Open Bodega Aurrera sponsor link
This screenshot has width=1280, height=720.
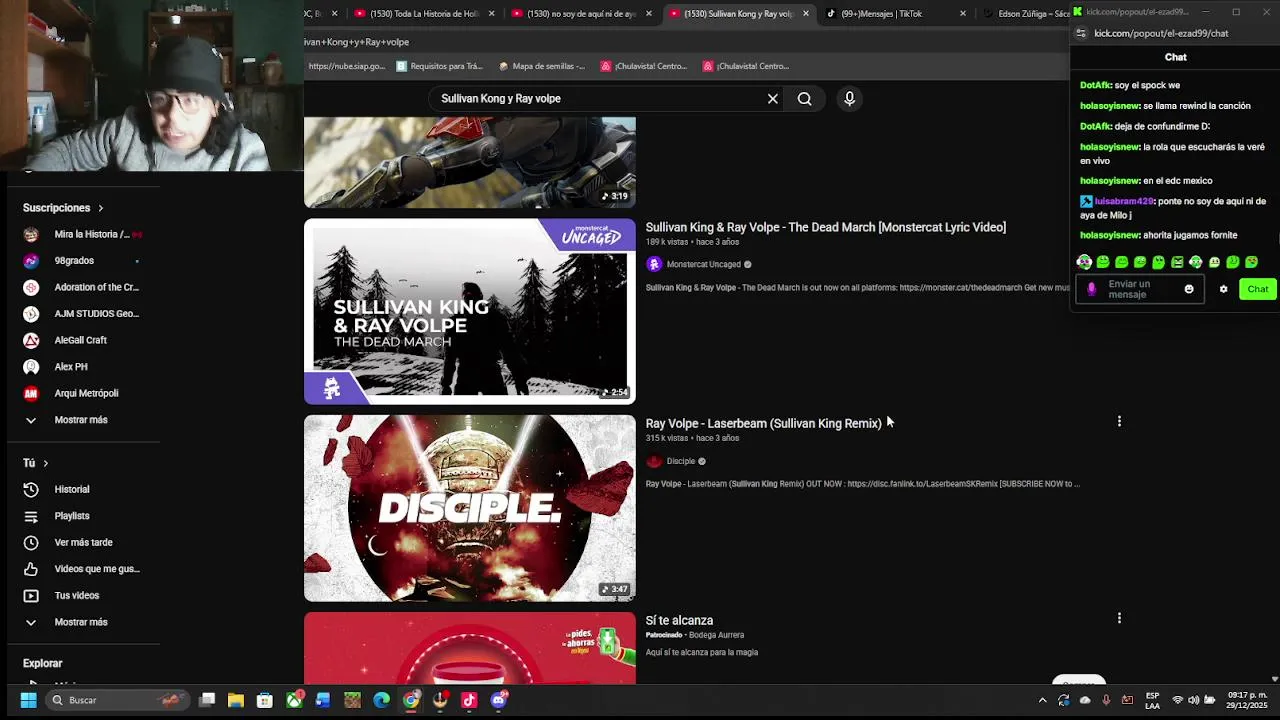716,635
